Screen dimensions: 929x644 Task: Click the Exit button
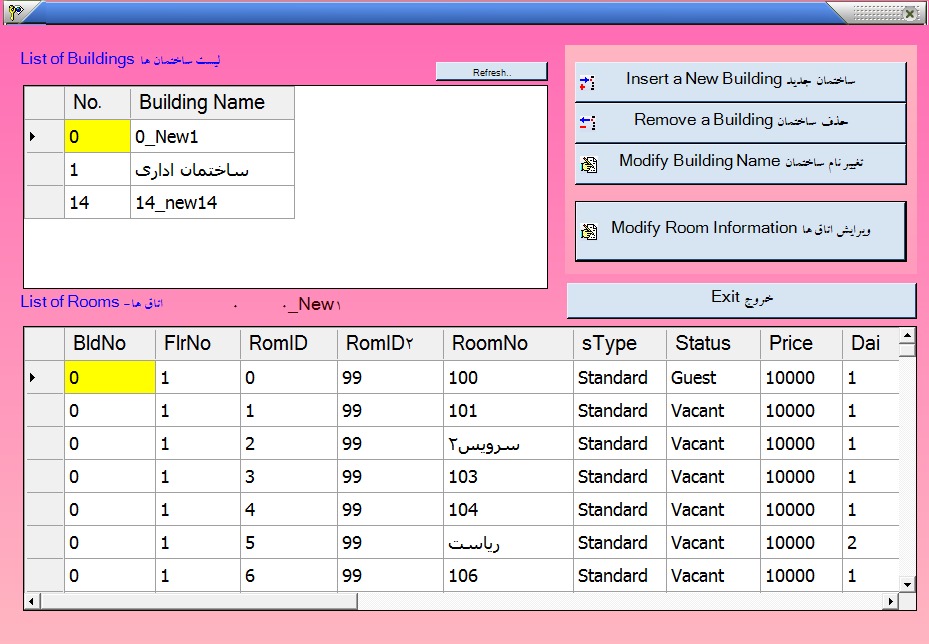[x=741, y=299]
